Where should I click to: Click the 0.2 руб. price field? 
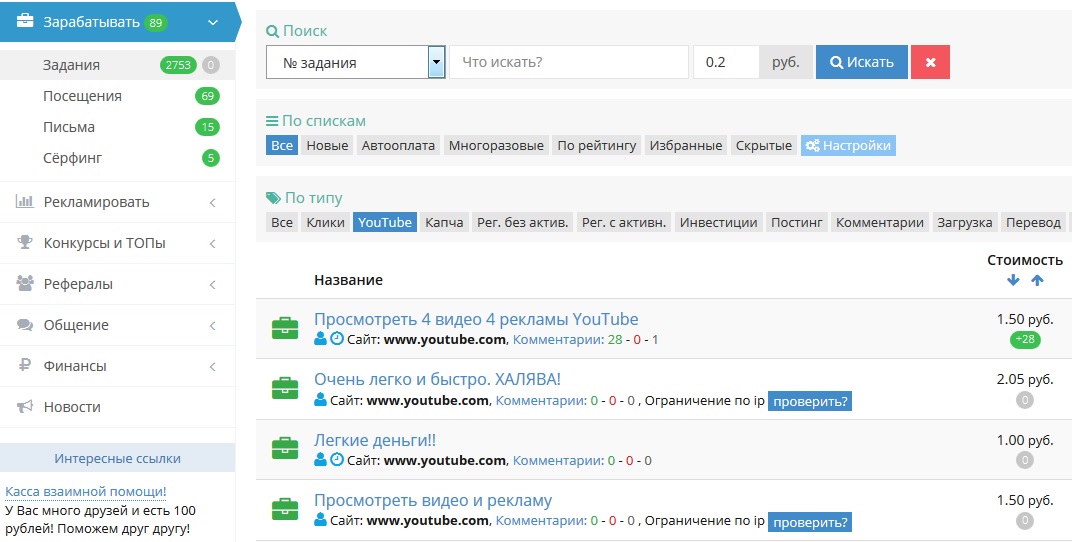tap(726, 62)
